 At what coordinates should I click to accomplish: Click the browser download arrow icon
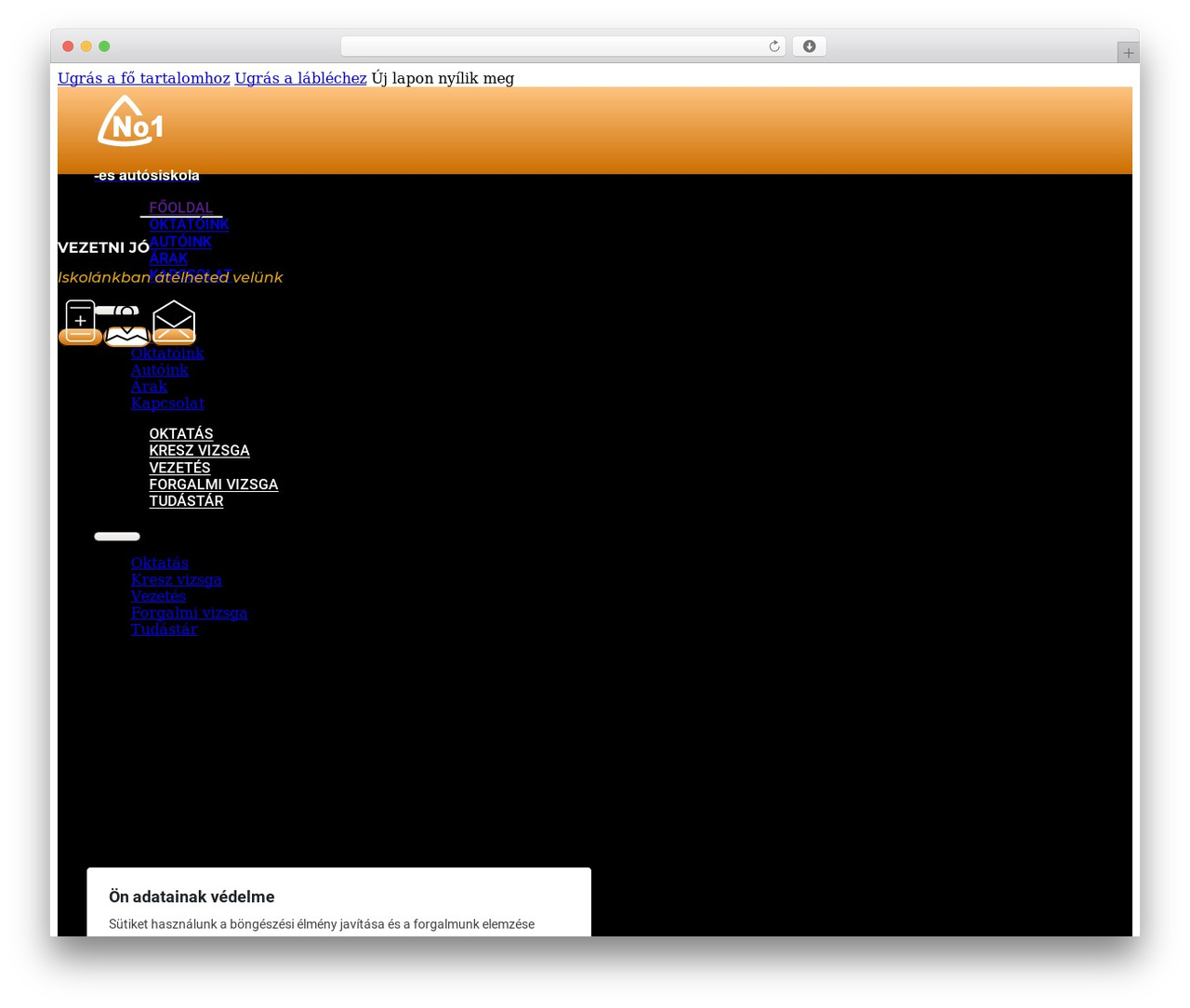809,46
